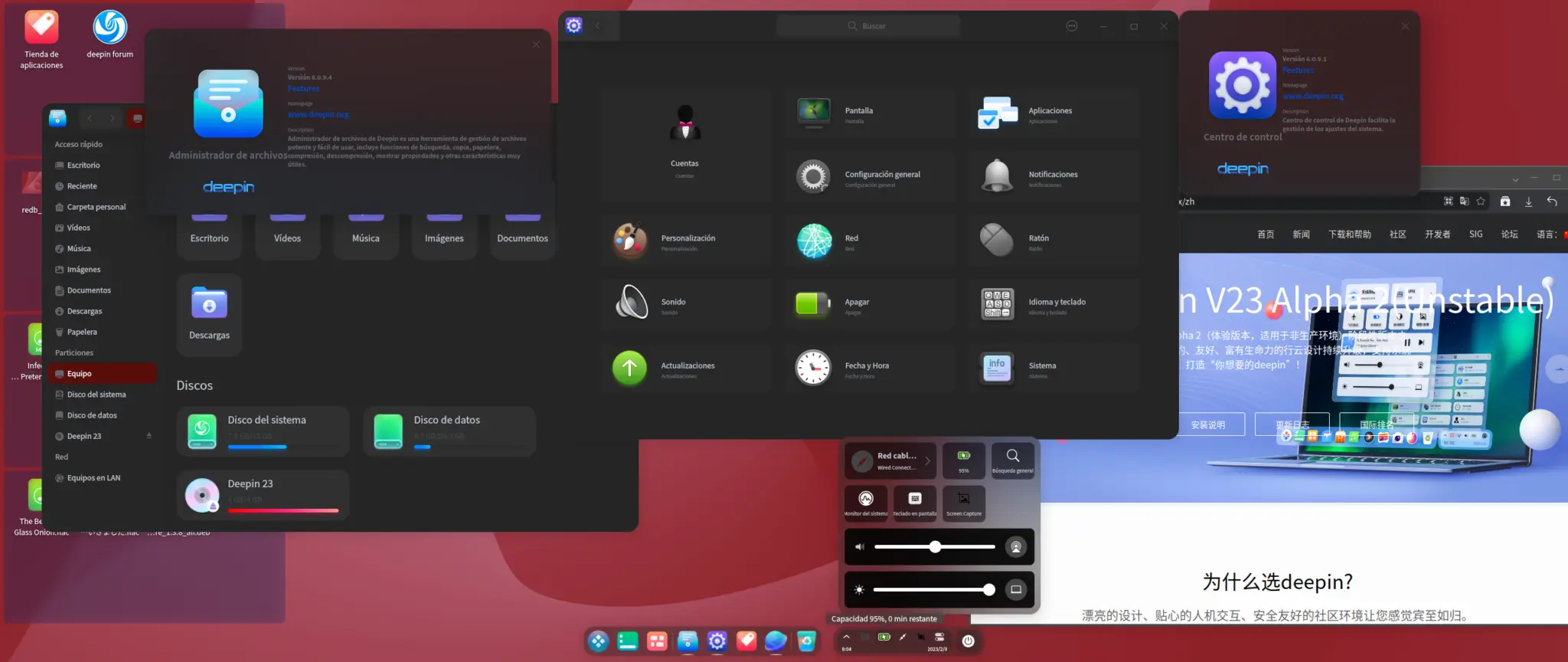
Task: Click the 95% battery tile in quick panel
Action: 964,460
